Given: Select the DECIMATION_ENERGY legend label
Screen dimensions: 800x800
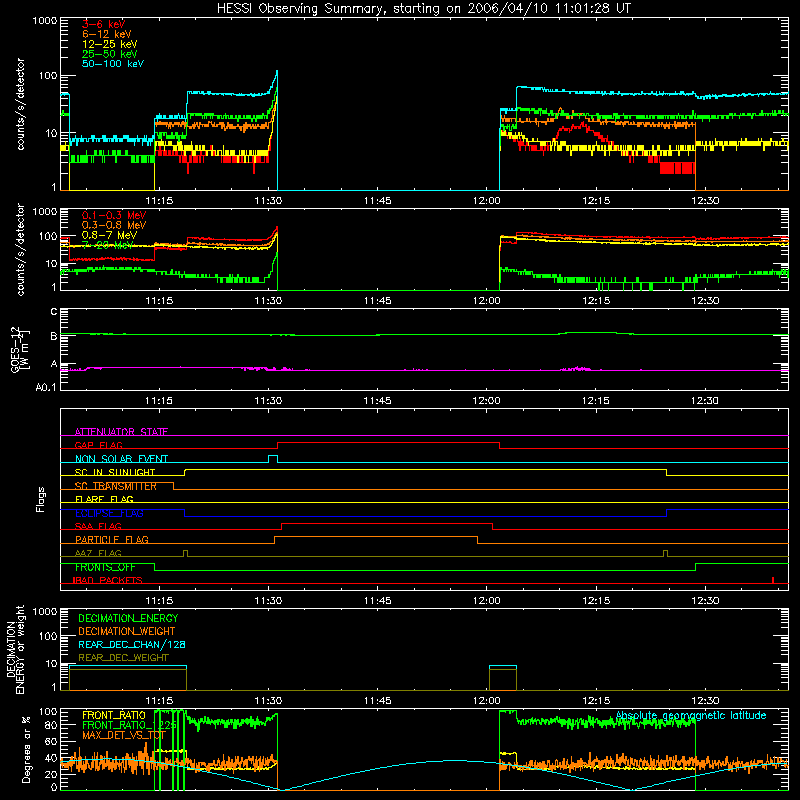Looking at the screenshot, I should pyautogui.click(x=128, y=618).
